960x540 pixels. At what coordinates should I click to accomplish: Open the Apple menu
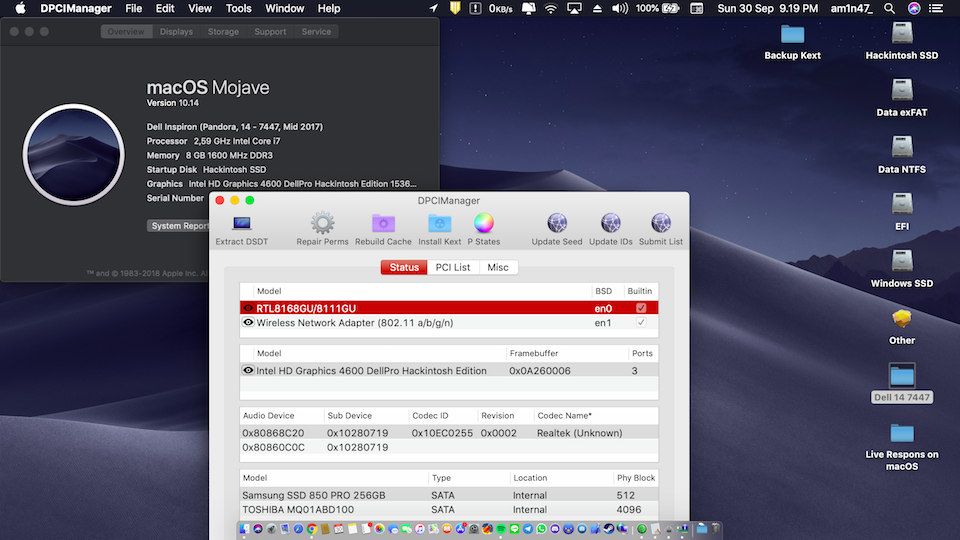(x=19, y=8)
